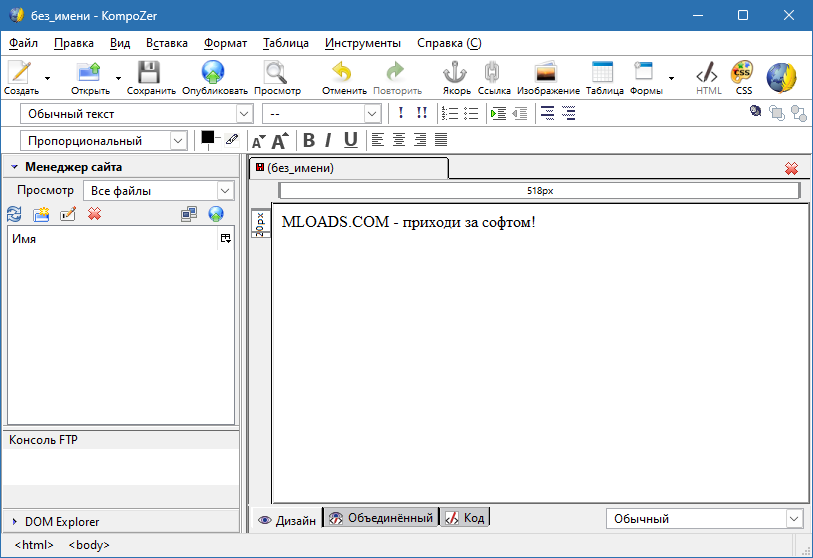Image resolution: width=813 pixels, height=558 pixels.
Task: Apply double exclamation strong emphasis icon
Action: coord(422,113)
